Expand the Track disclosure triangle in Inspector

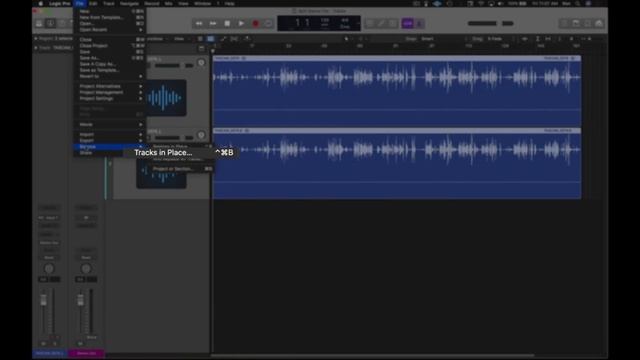click(36, 48)
